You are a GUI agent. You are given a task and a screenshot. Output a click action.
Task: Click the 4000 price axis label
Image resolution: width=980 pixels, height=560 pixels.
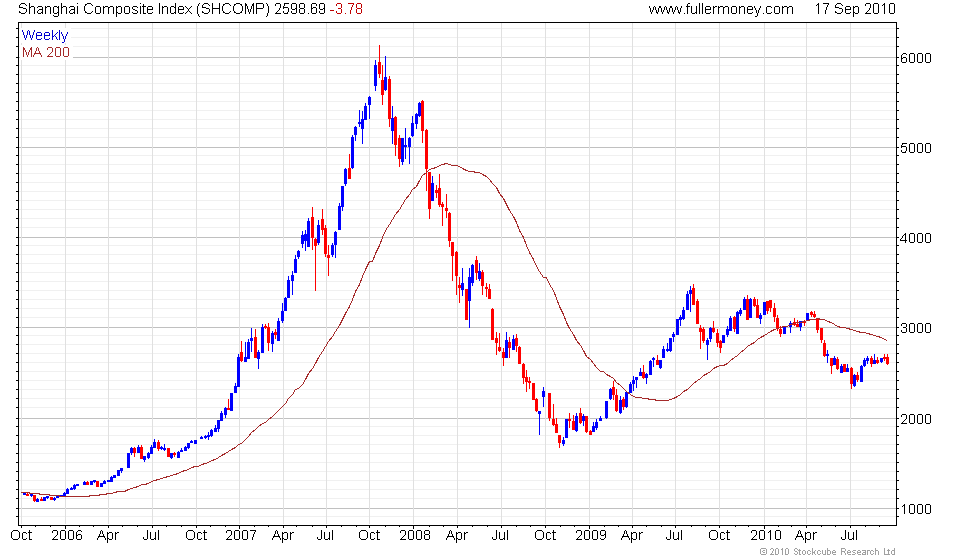(x=916, y=238)
